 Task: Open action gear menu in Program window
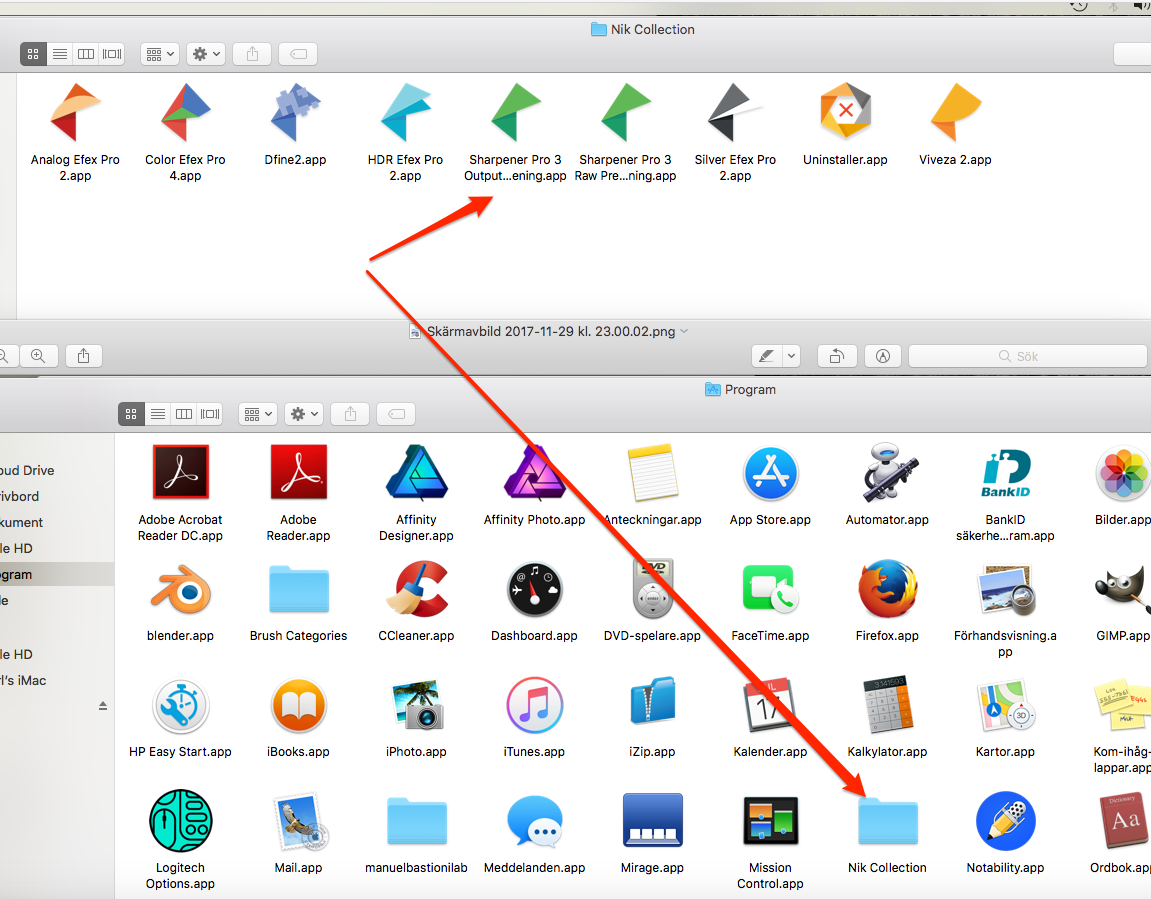point(304,414)
